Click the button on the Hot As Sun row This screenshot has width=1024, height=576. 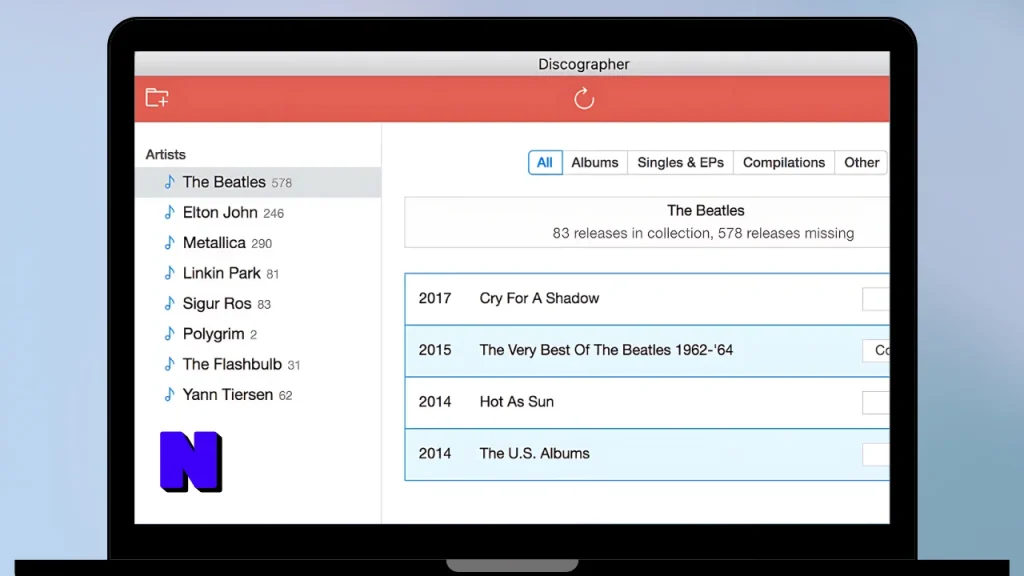point(876,402)
